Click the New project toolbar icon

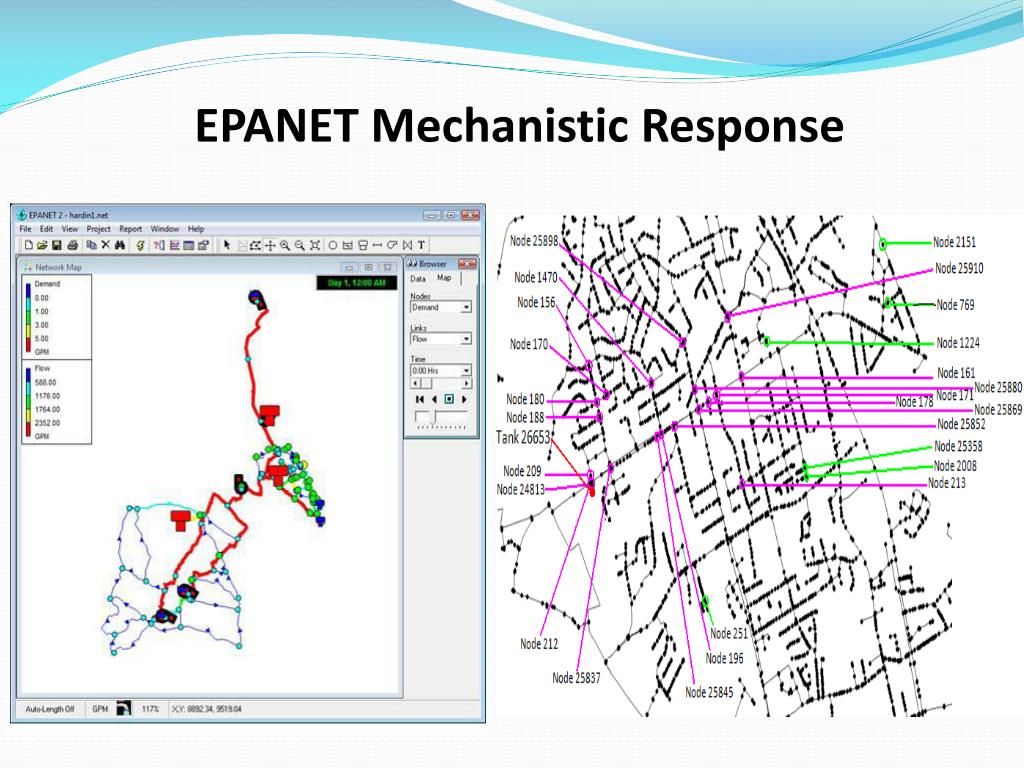coord(29,246)
